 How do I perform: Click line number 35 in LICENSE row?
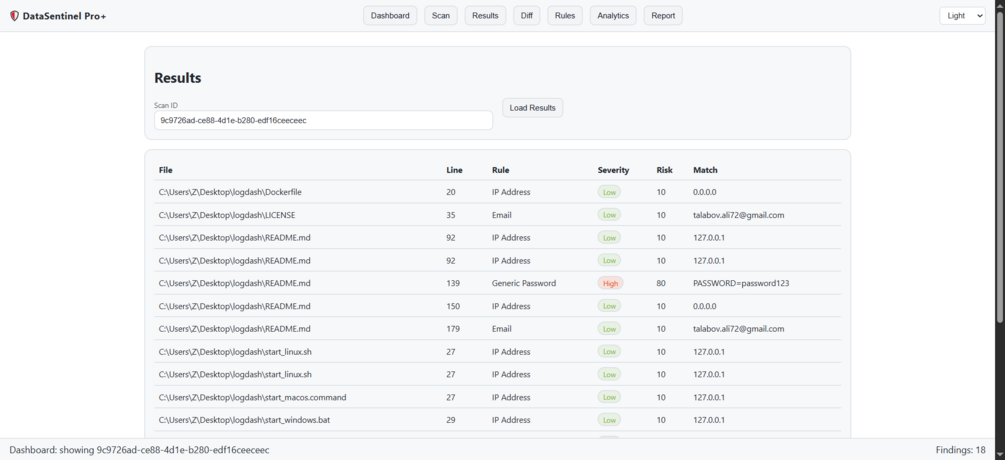(451, 215)
